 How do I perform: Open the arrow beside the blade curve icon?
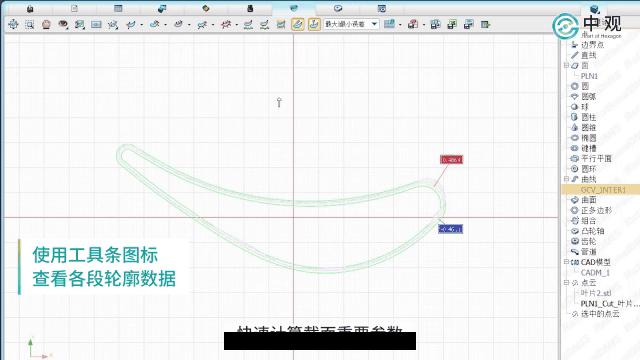(x=142, y=25)
